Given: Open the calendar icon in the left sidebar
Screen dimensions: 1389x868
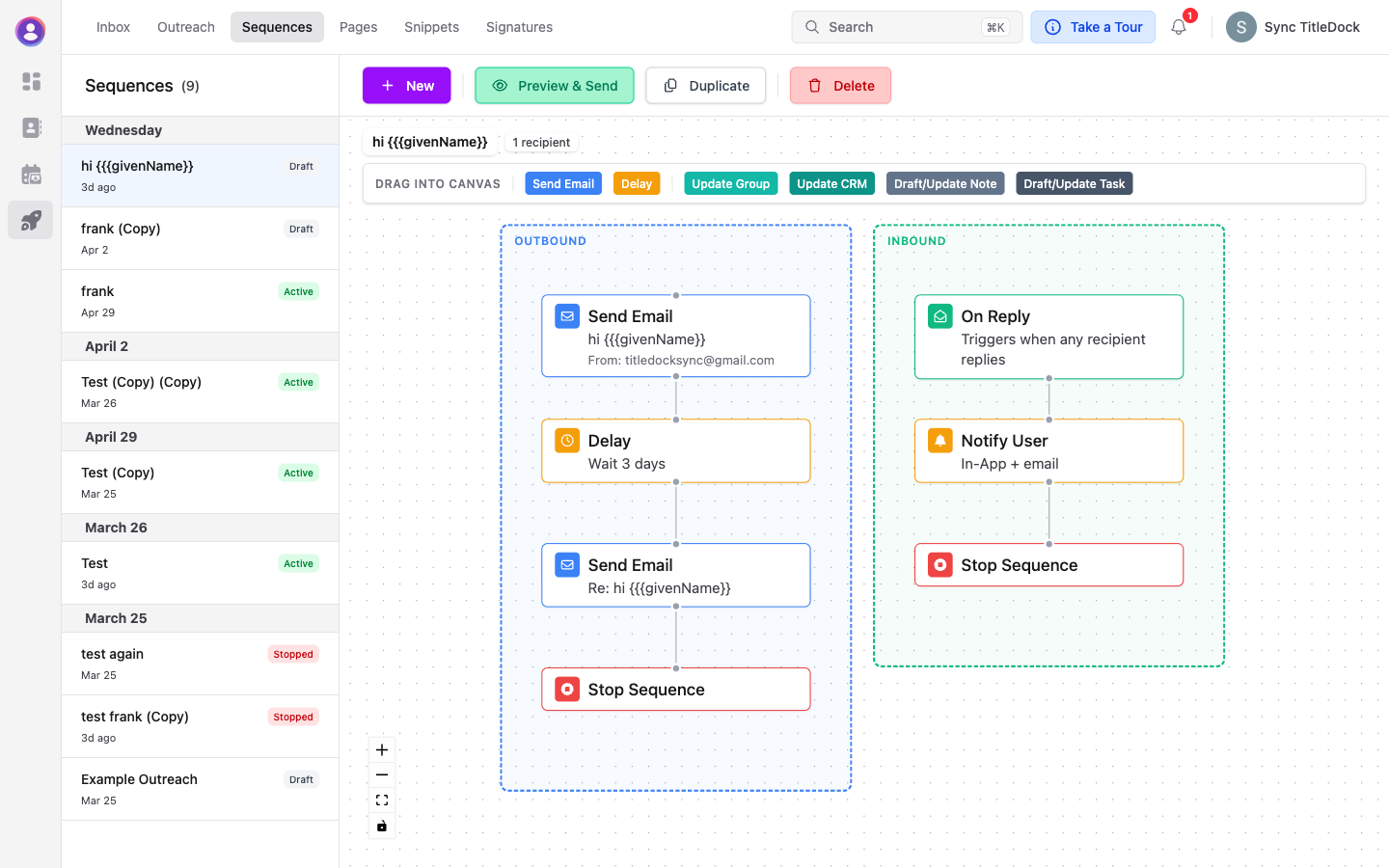Looking at the screenshot, I should [x=31, y=175].
